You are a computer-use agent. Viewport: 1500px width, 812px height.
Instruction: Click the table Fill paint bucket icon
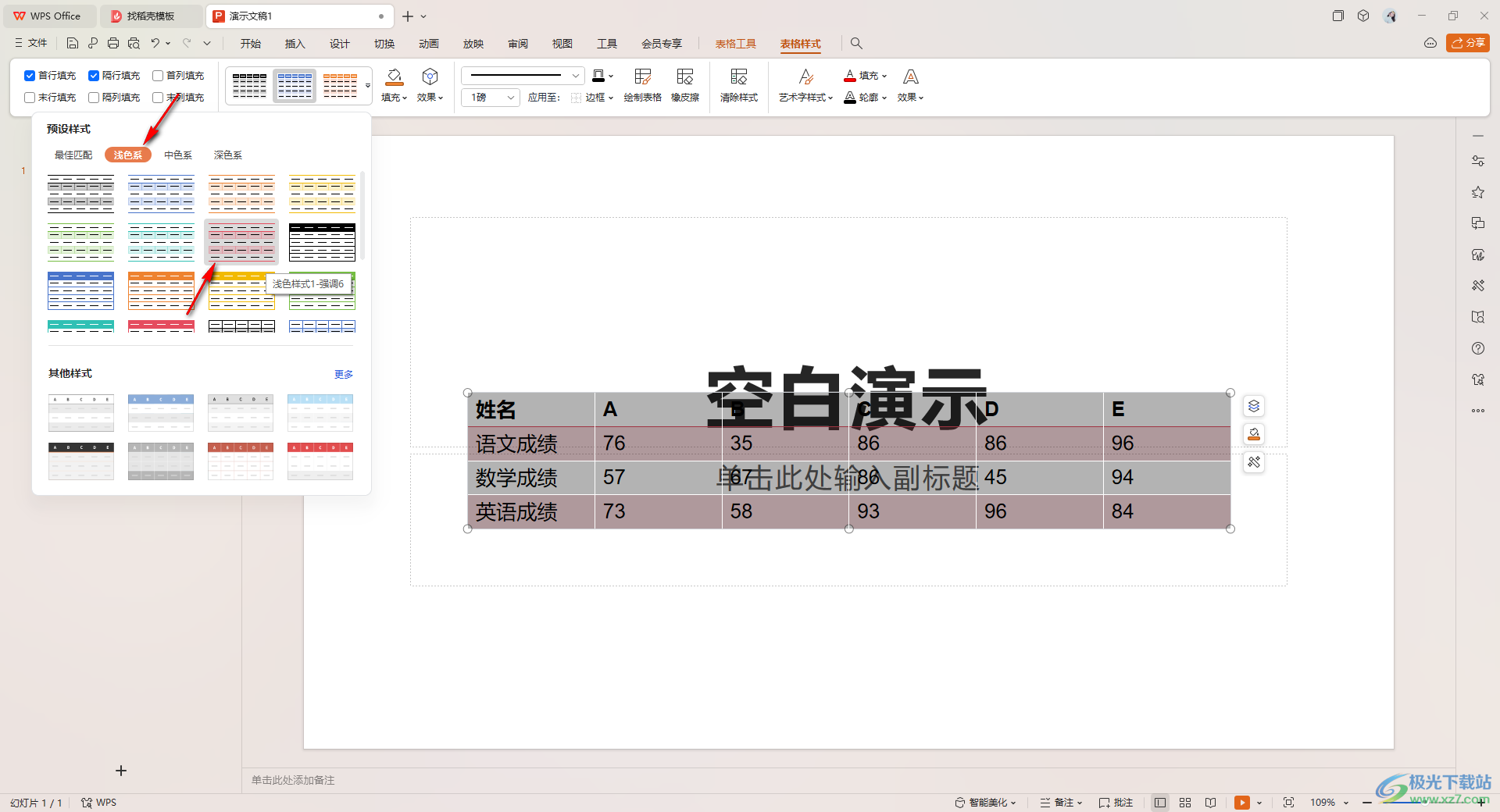(395, 77)
